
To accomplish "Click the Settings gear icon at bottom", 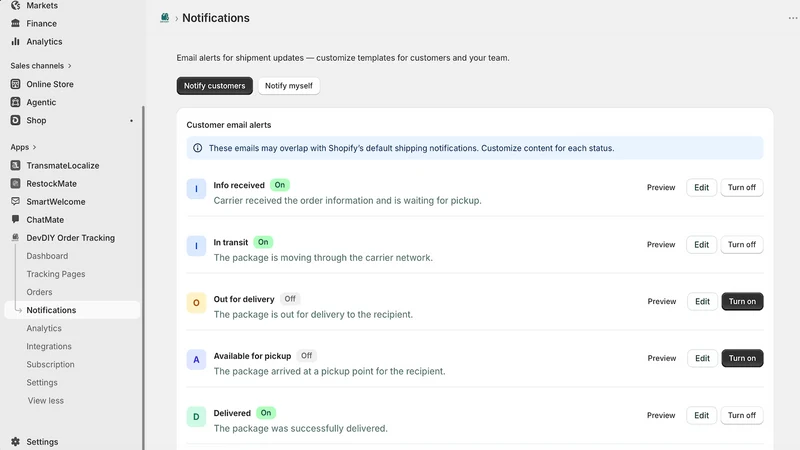I will point(15,441).
